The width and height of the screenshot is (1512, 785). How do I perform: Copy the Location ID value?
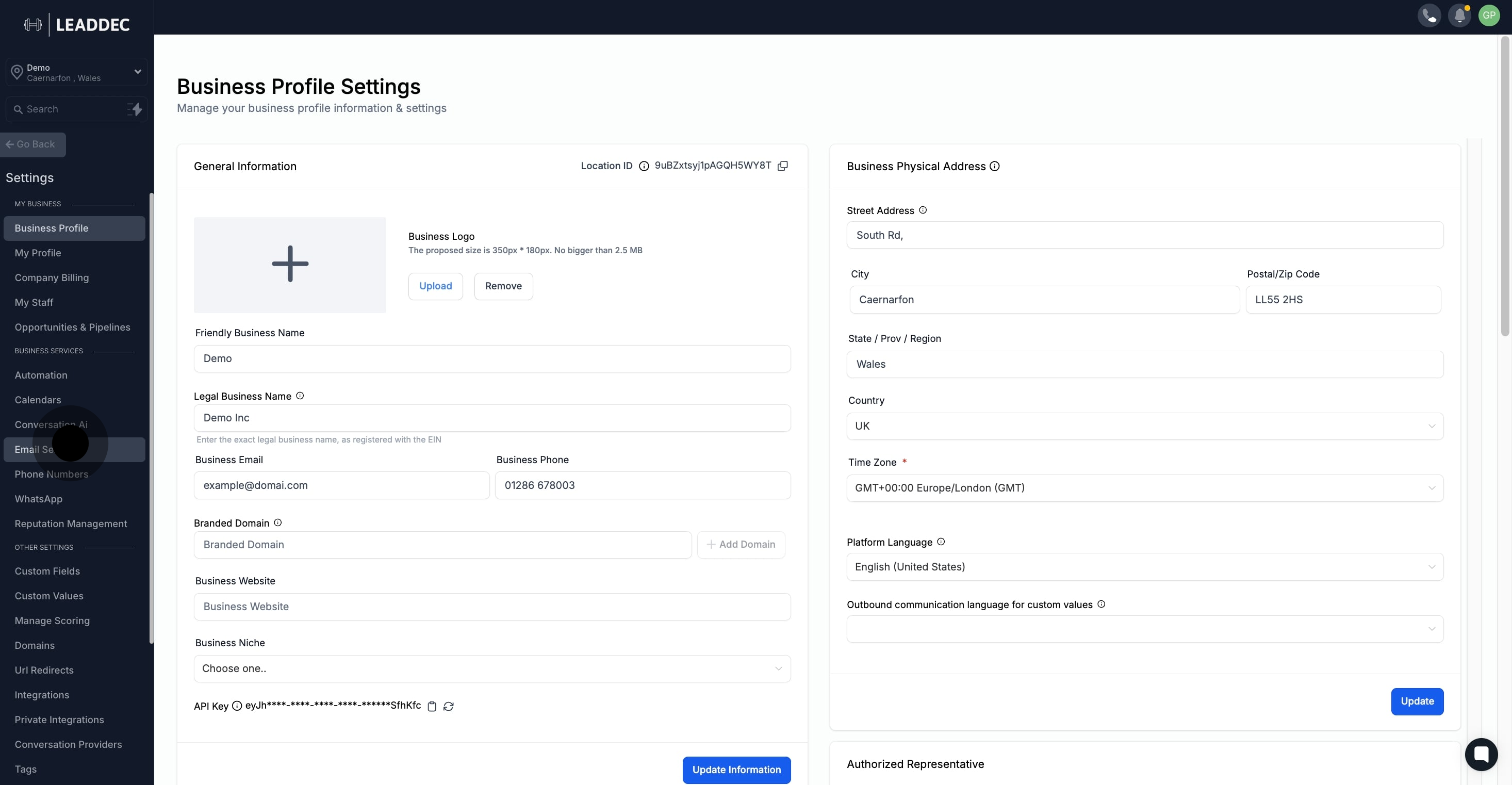782,166
